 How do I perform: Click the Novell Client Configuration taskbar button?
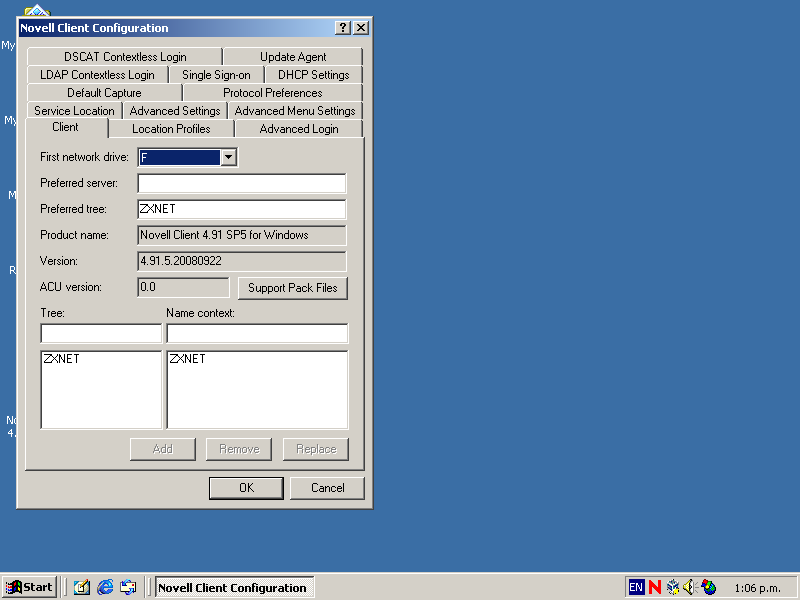[x=234, y=587]
